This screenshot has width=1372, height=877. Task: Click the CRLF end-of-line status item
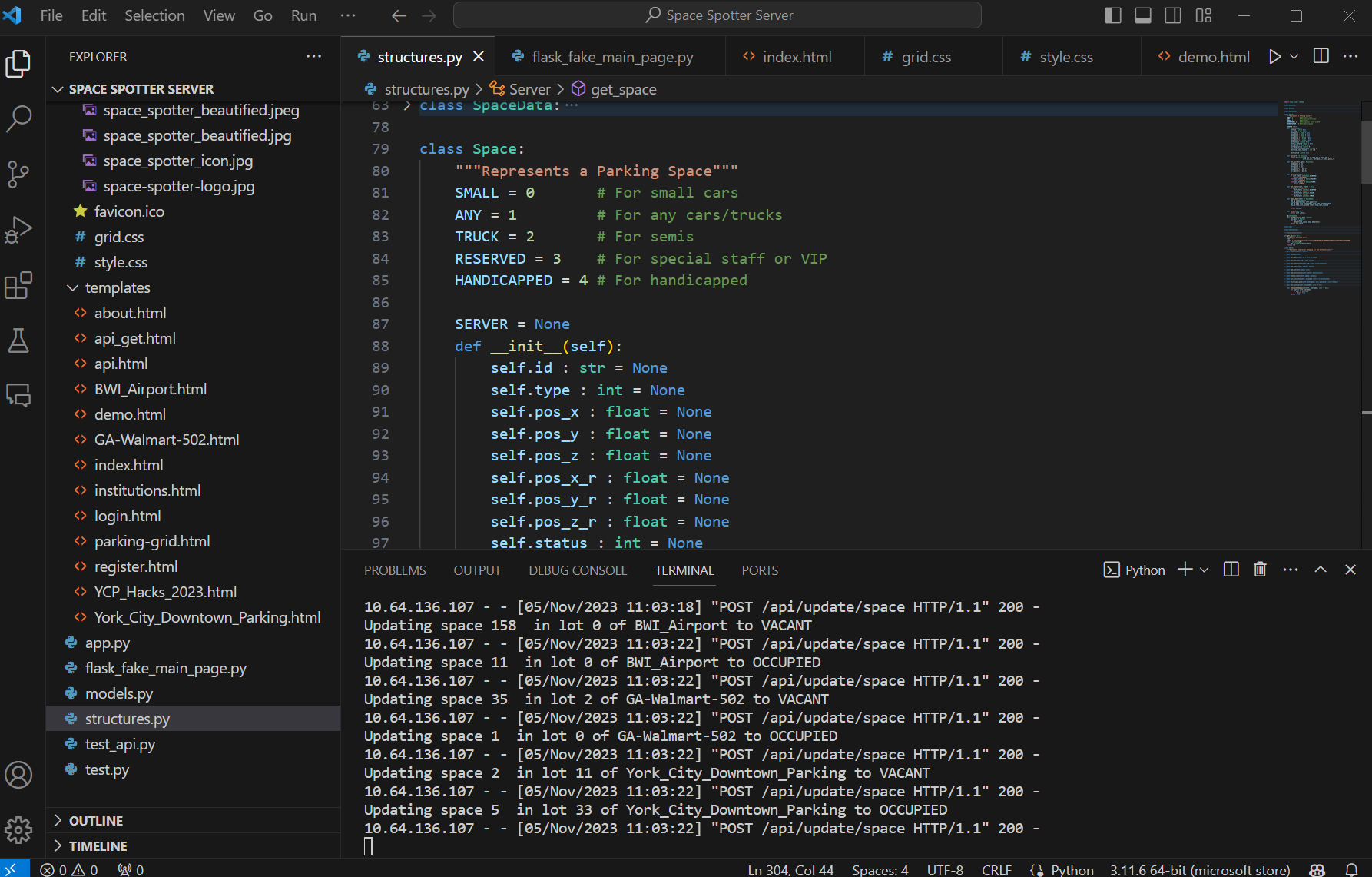click(x=996, y=869)
